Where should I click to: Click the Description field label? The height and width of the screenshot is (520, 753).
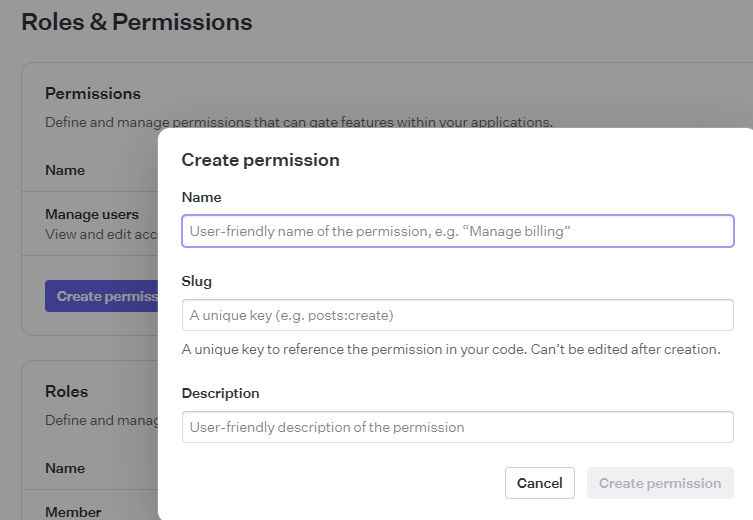click(x=220, y=393)
